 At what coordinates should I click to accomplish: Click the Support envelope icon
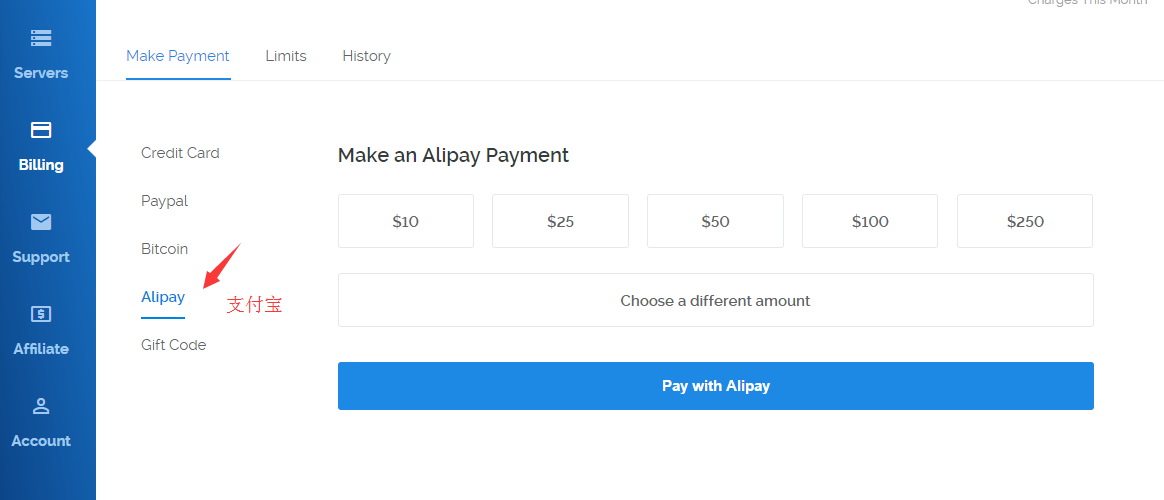click(41, 222)
